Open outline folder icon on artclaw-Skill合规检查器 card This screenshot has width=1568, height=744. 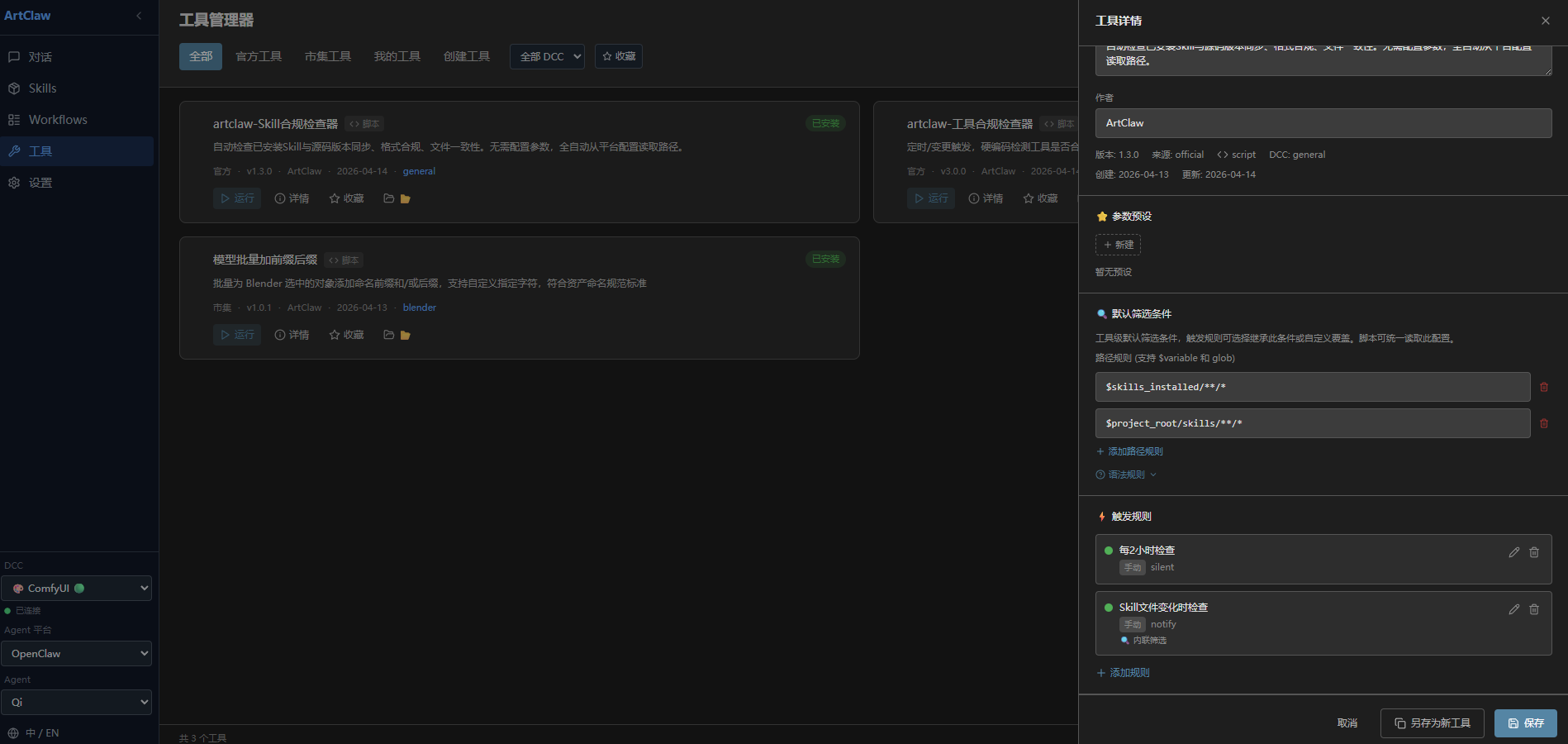point(388,198)
